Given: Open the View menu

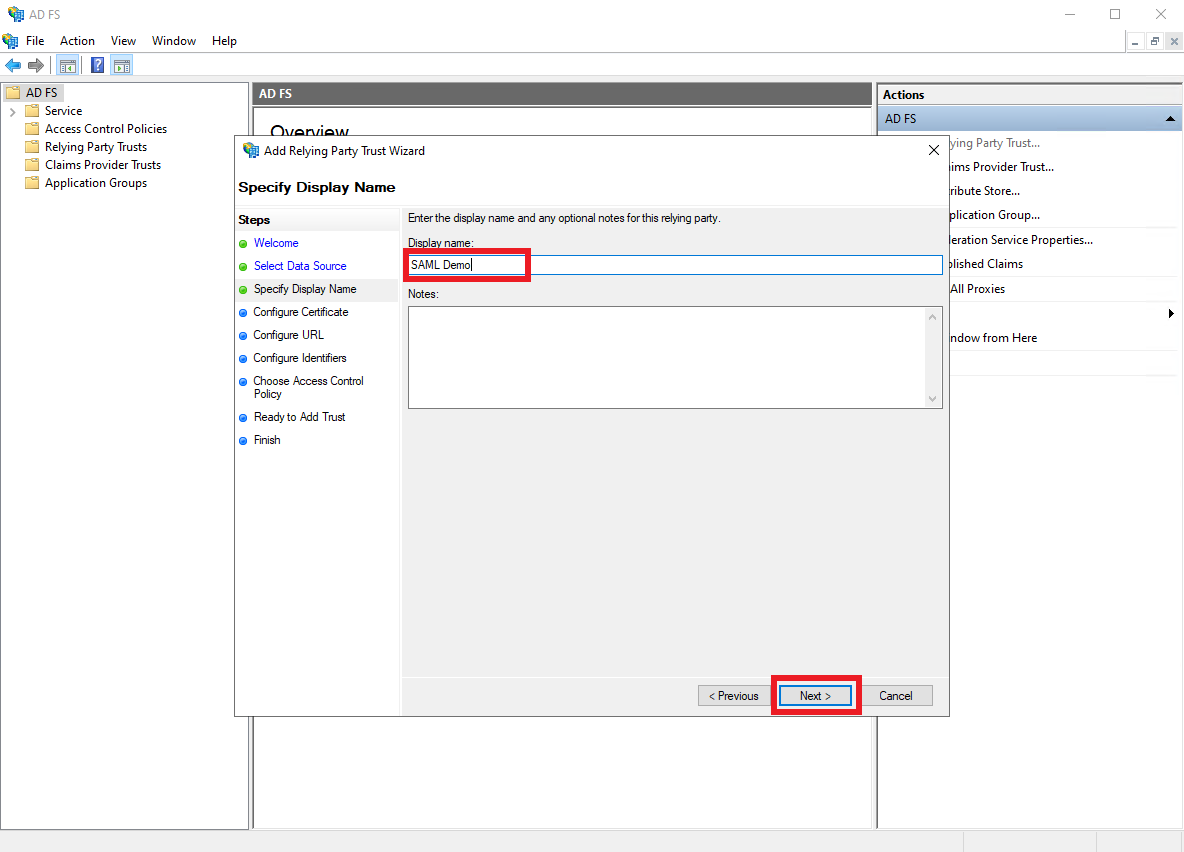Looking at the screenshot, I should [123, 41].
